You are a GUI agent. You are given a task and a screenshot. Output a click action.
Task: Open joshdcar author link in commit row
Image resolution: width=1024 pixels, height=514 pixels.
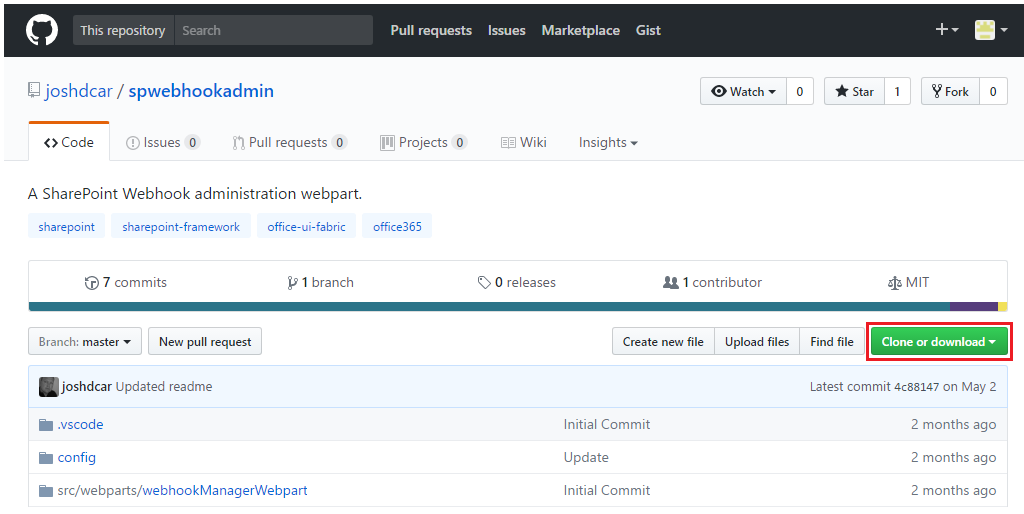point(87,387)
